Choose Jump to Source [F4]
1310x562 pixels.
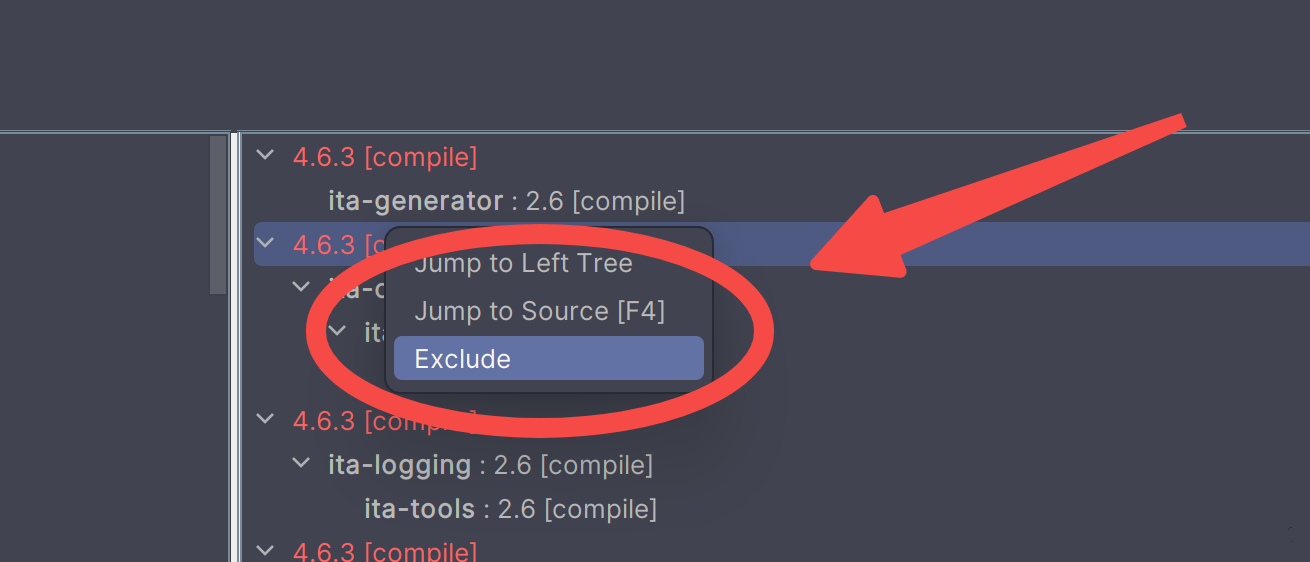[539, 311]
